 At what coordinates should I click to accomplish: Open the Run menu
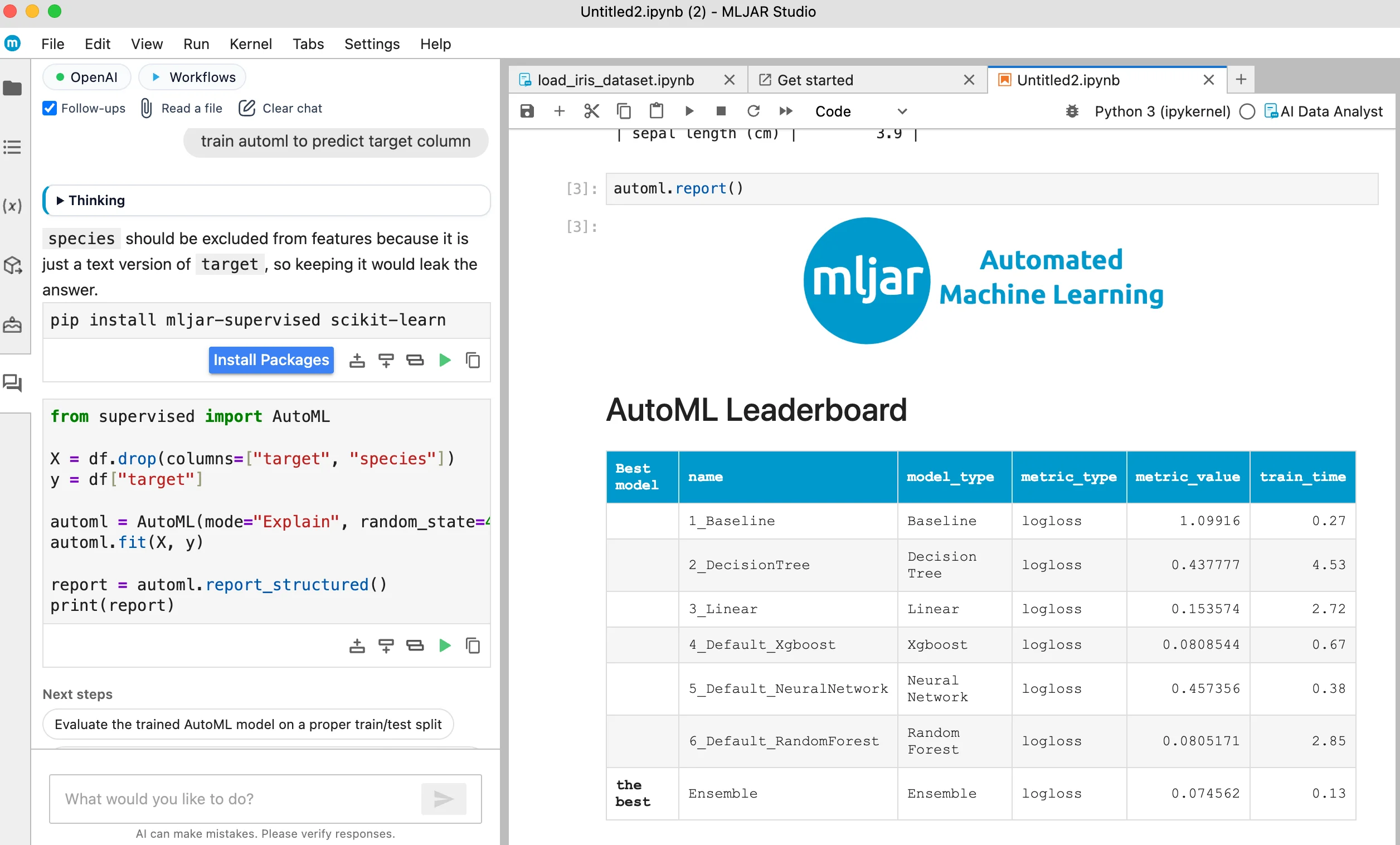click(x=196, y=44)
